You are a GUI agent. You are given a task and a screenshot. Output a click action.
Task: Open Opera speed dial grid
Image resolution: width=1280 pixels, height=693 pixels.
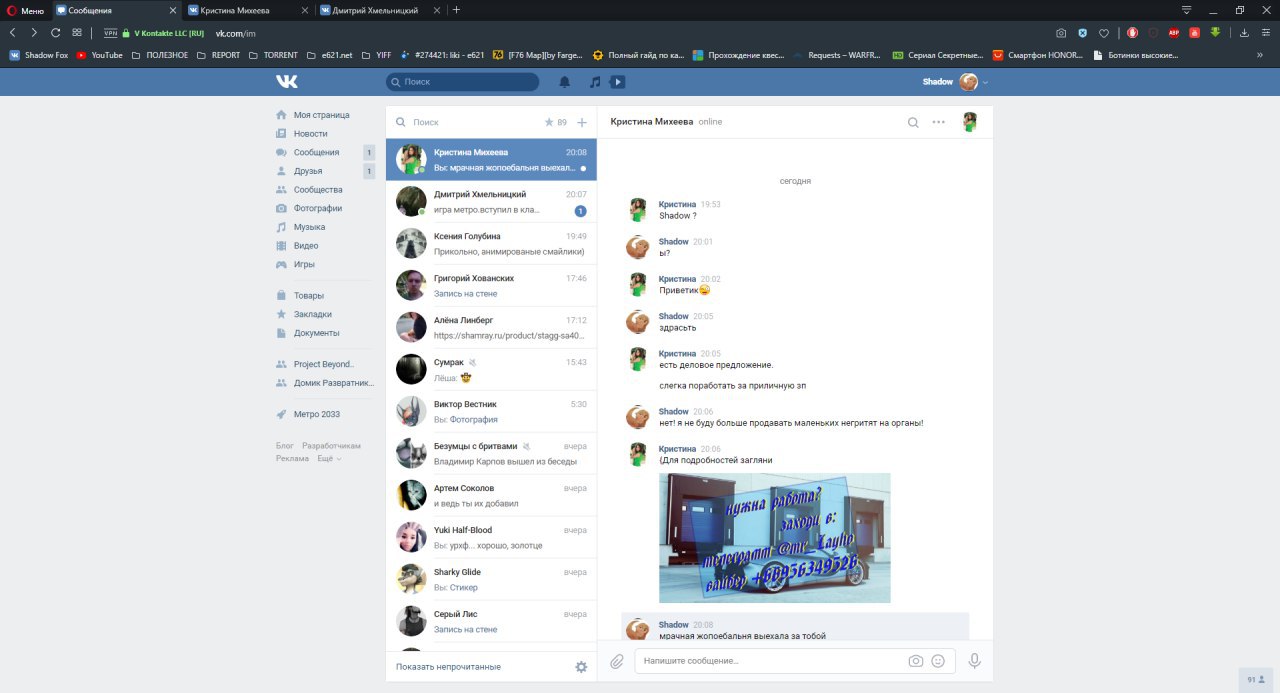[x=76, y=32]
